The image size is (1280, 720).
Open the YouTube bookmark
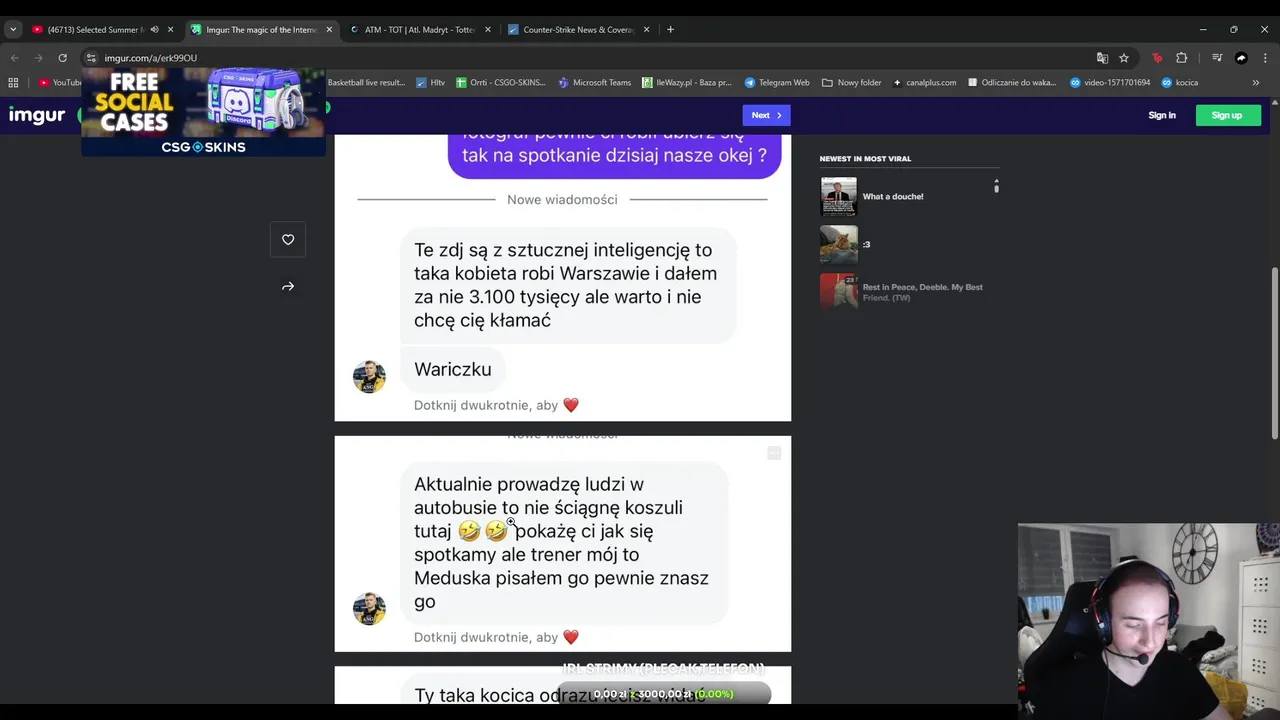60,82
